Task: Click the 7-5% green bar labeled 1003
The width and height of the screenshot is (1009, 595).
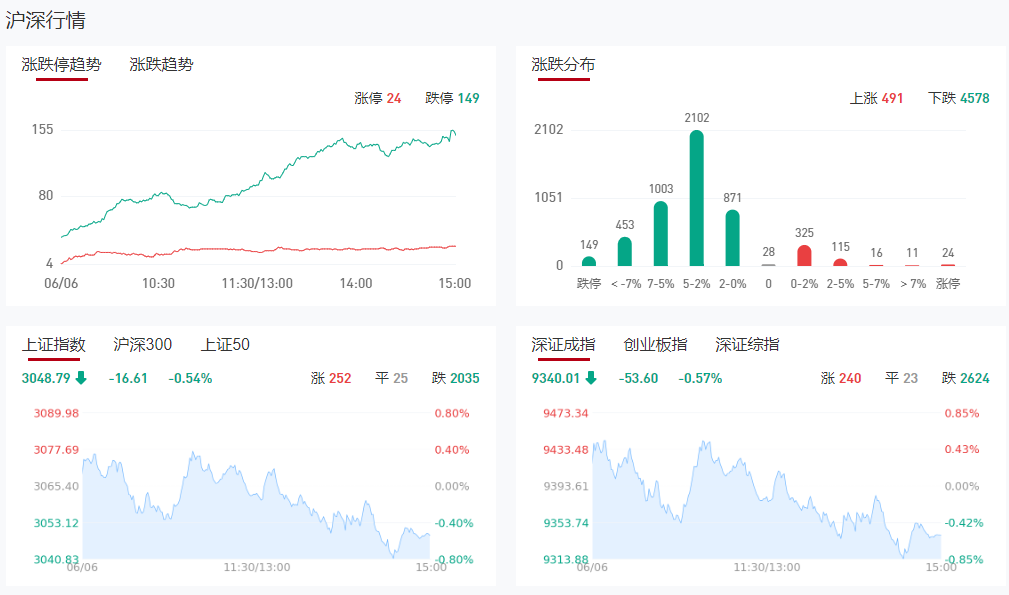Action: 661,233
